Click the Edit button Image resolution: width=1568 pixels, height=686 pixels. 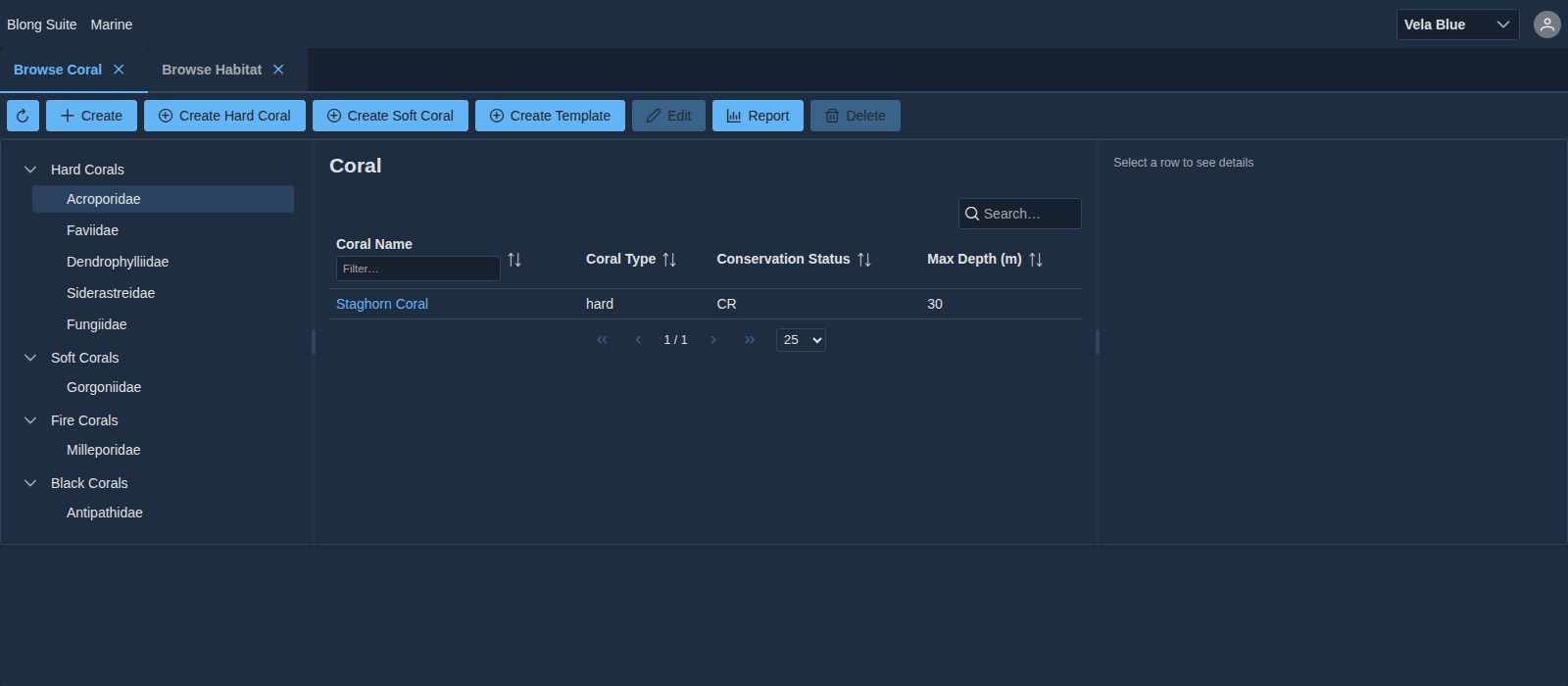668,116
